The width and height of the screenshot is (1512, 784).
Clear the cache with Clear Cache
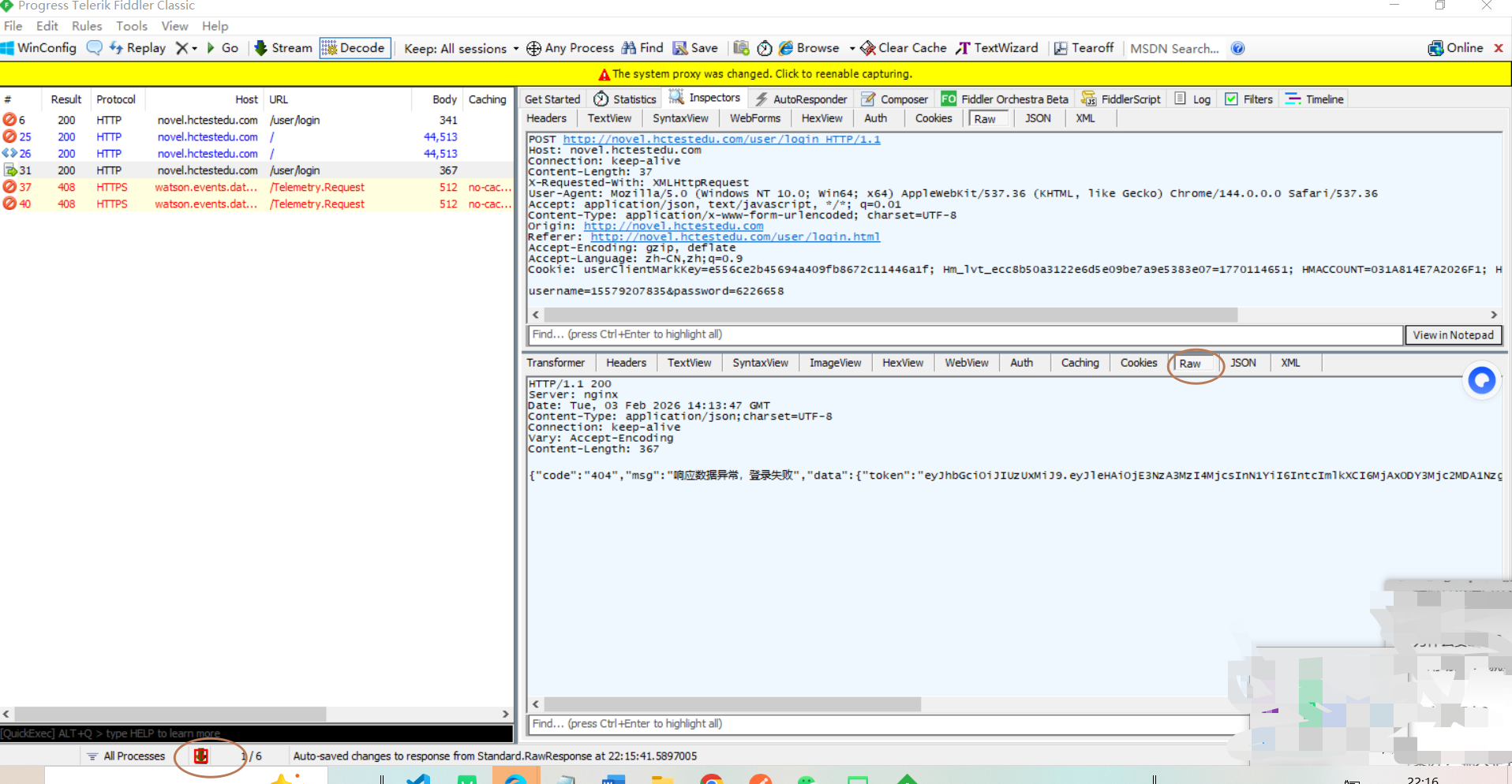[904, 48]
